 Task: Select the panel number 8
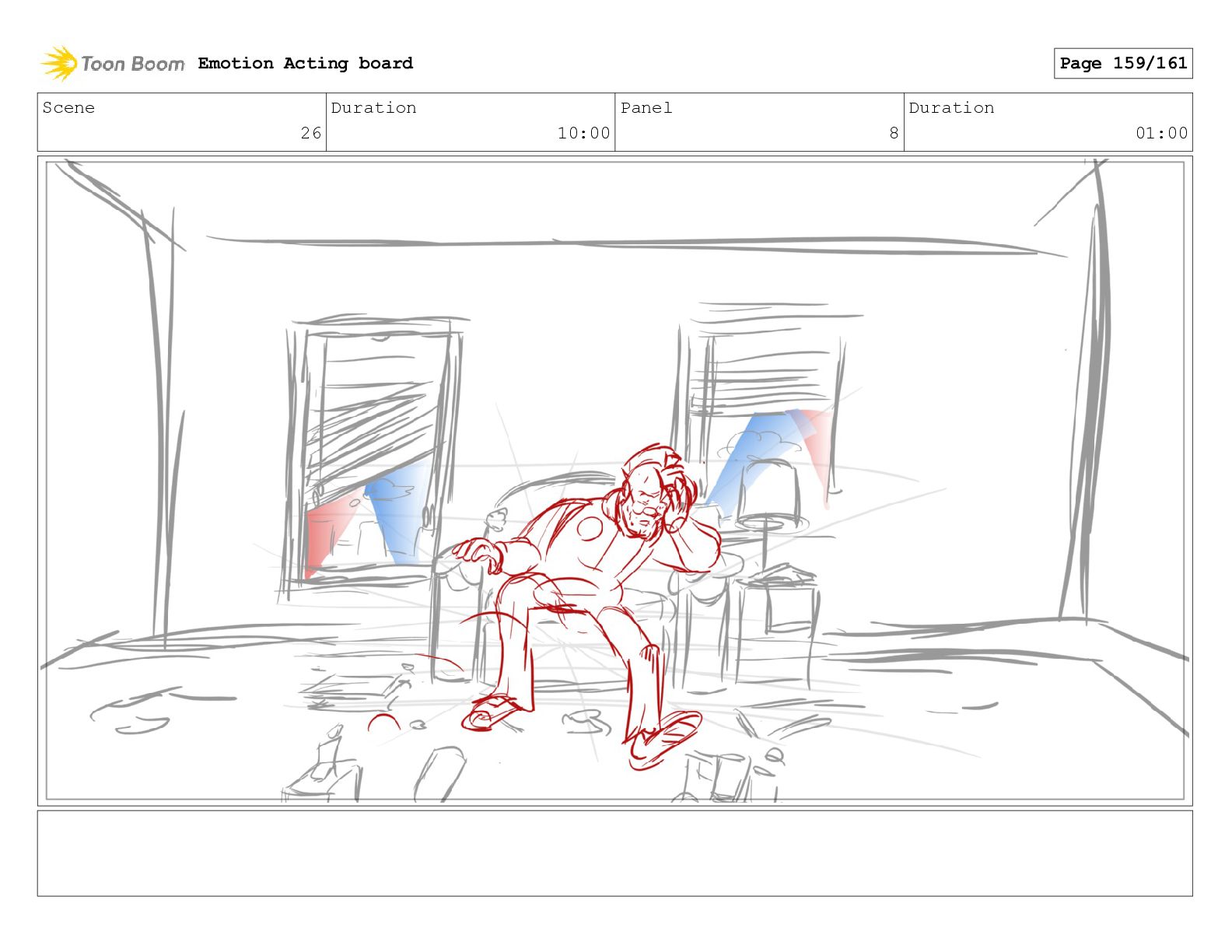point(894,133)
